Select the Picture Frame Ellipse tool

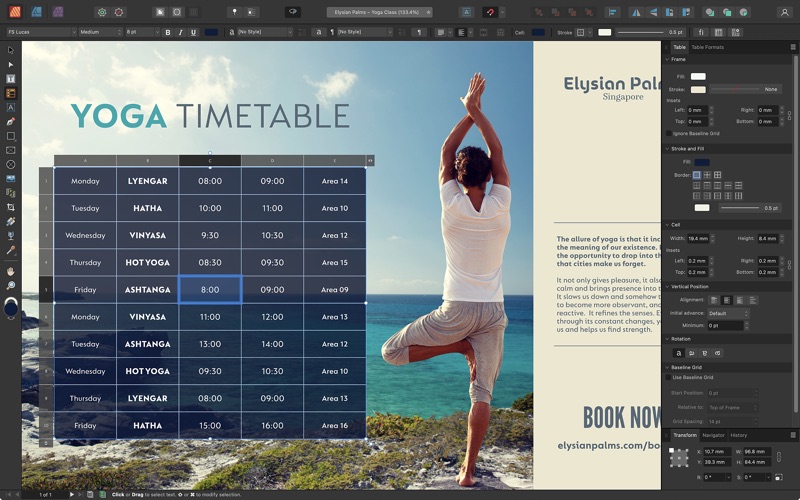click(11, 165)
